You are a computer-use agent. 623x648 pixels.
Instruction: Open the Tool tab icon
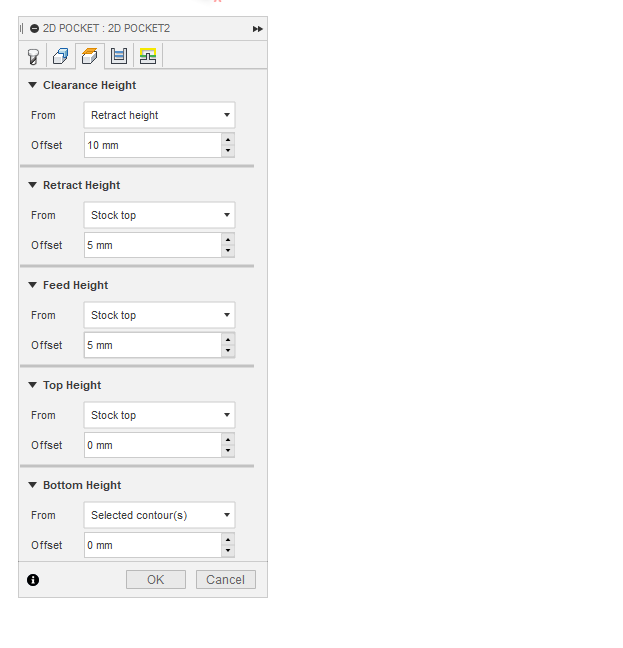tap(33, 56)
